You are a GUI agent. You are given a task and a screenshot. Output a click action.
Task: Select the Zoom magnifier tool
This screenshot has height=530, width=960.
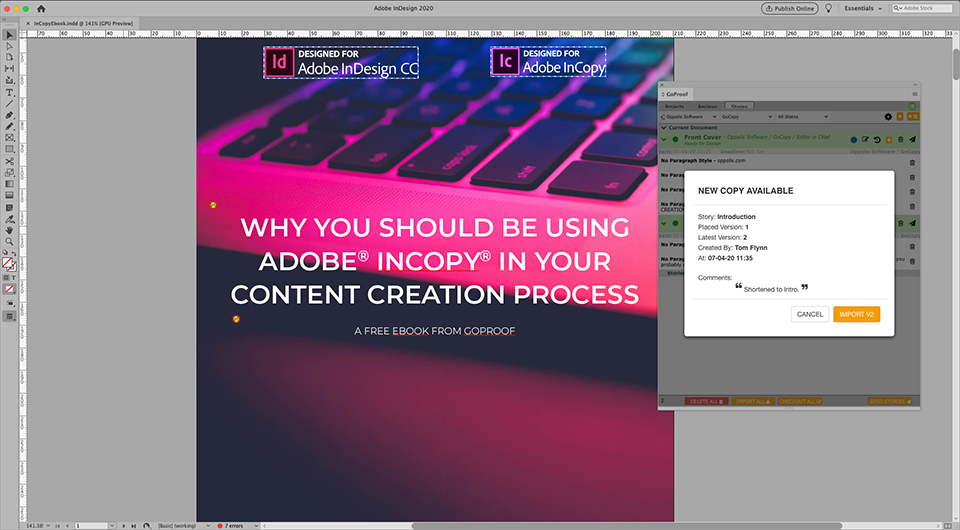tap(9, 241)
